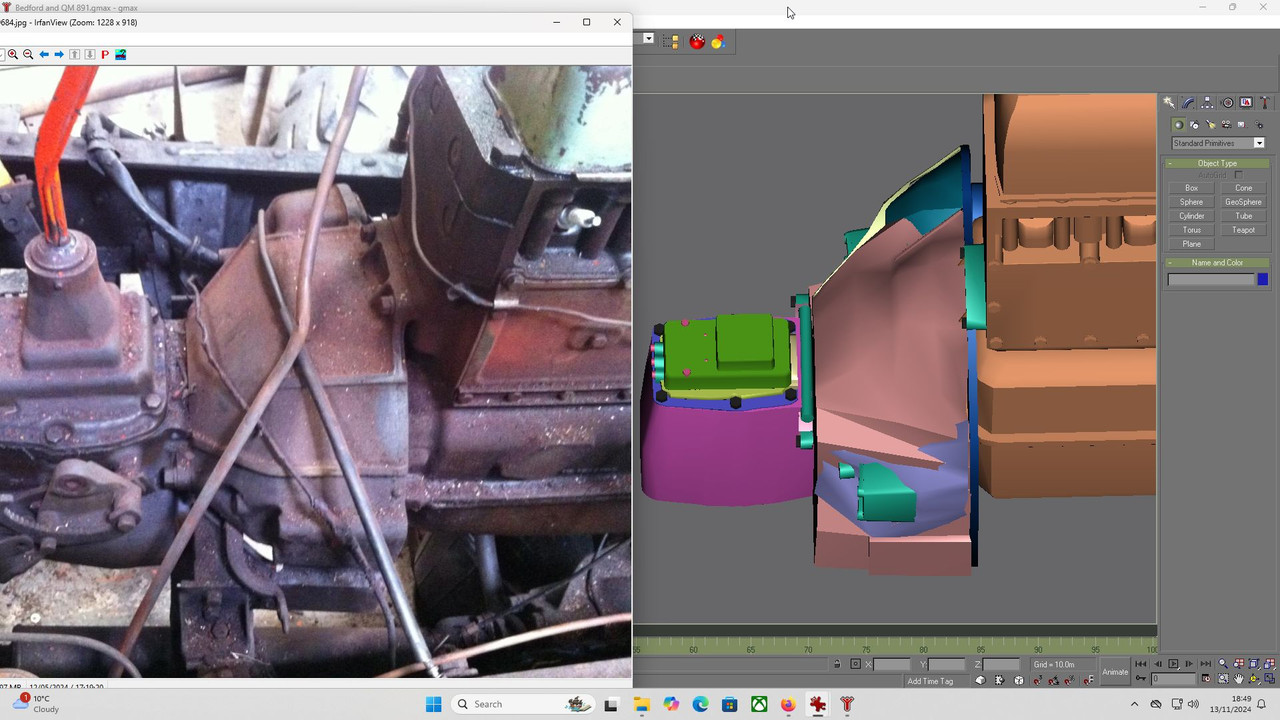Screen dimensions: 1280x720
Task: Collapse the Object Type rollout
Action: [x=1217, y=163]
